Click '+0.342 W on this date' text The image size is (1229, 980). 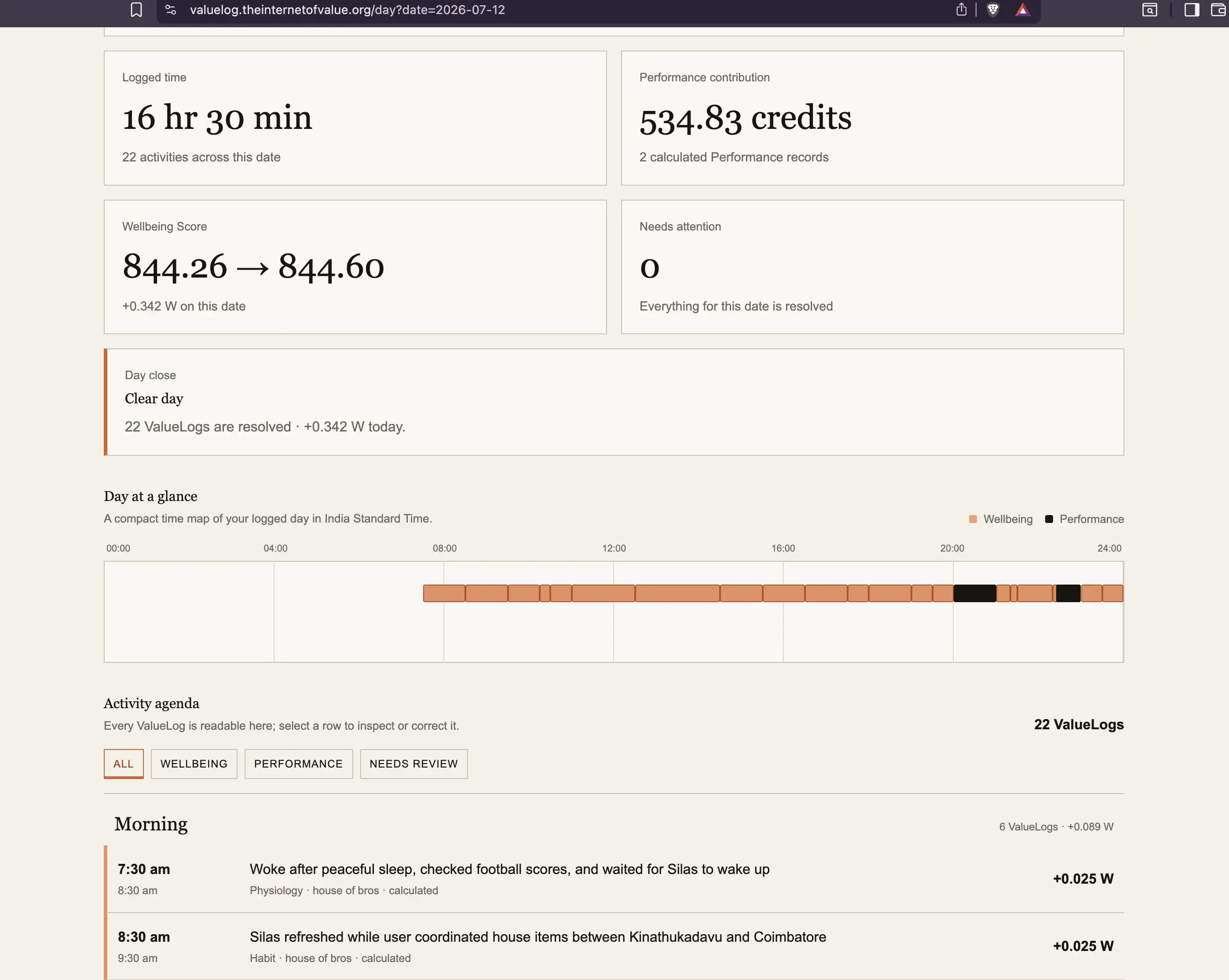point(183,306)
